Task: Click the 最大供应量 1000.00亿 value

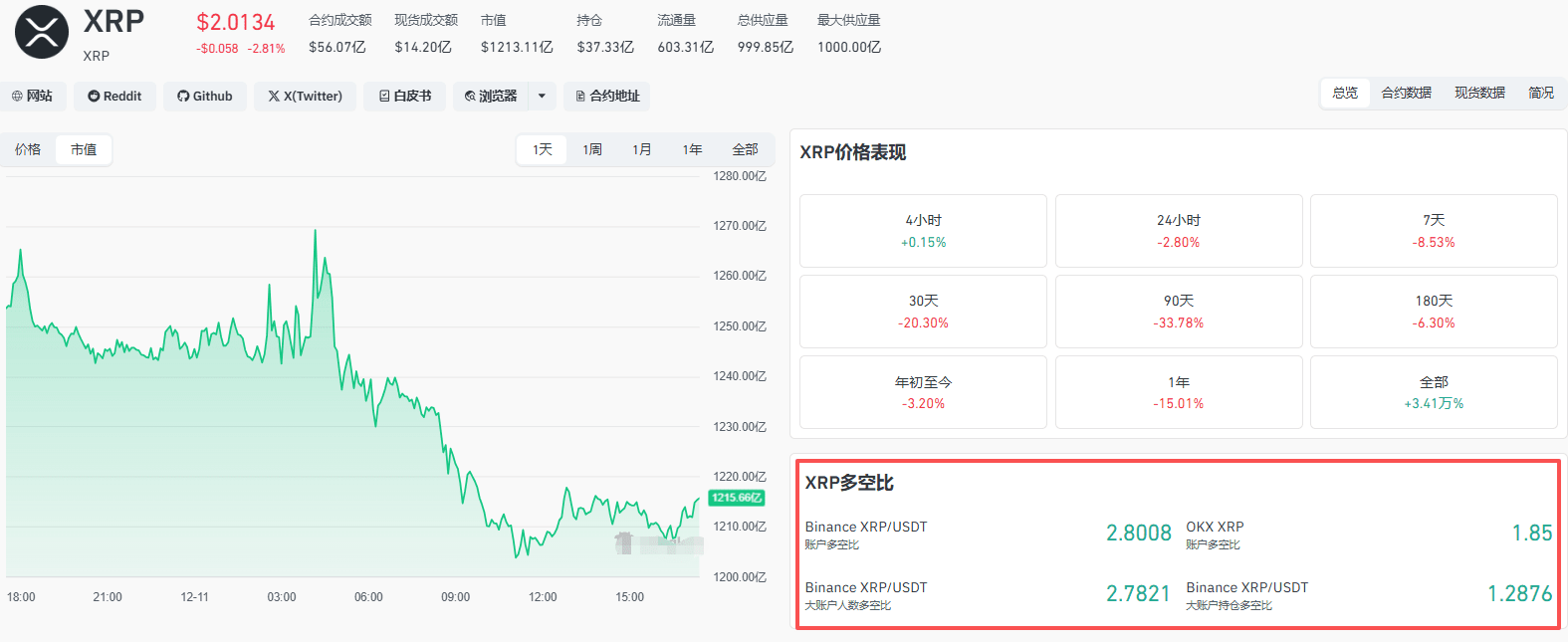Action: pyautogui.click(x=849, y=47)
